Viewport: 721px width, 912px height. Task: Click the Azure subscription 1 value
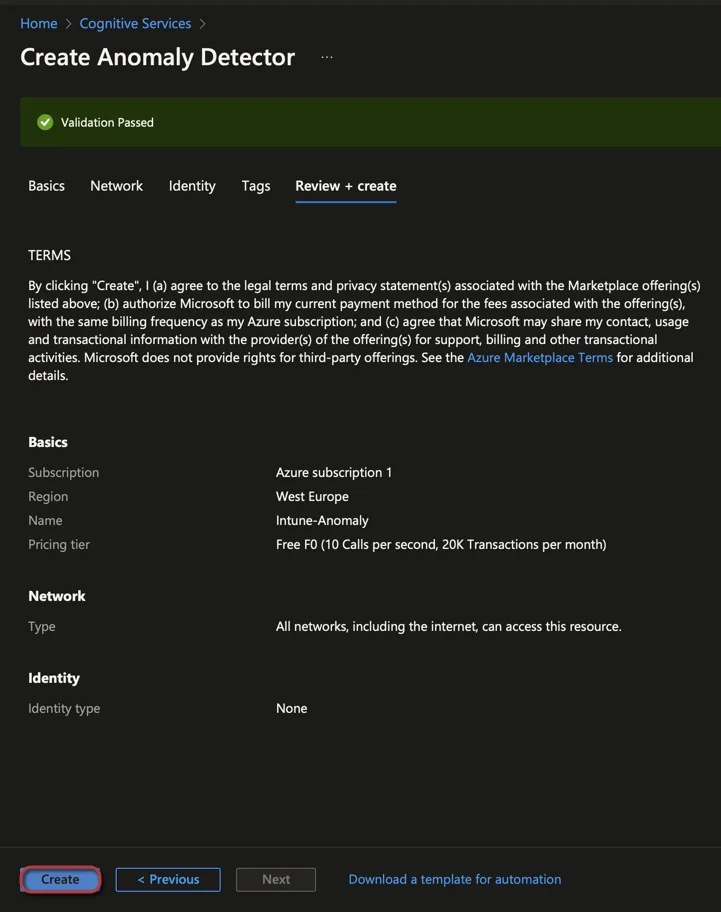[x=334, y=472]
